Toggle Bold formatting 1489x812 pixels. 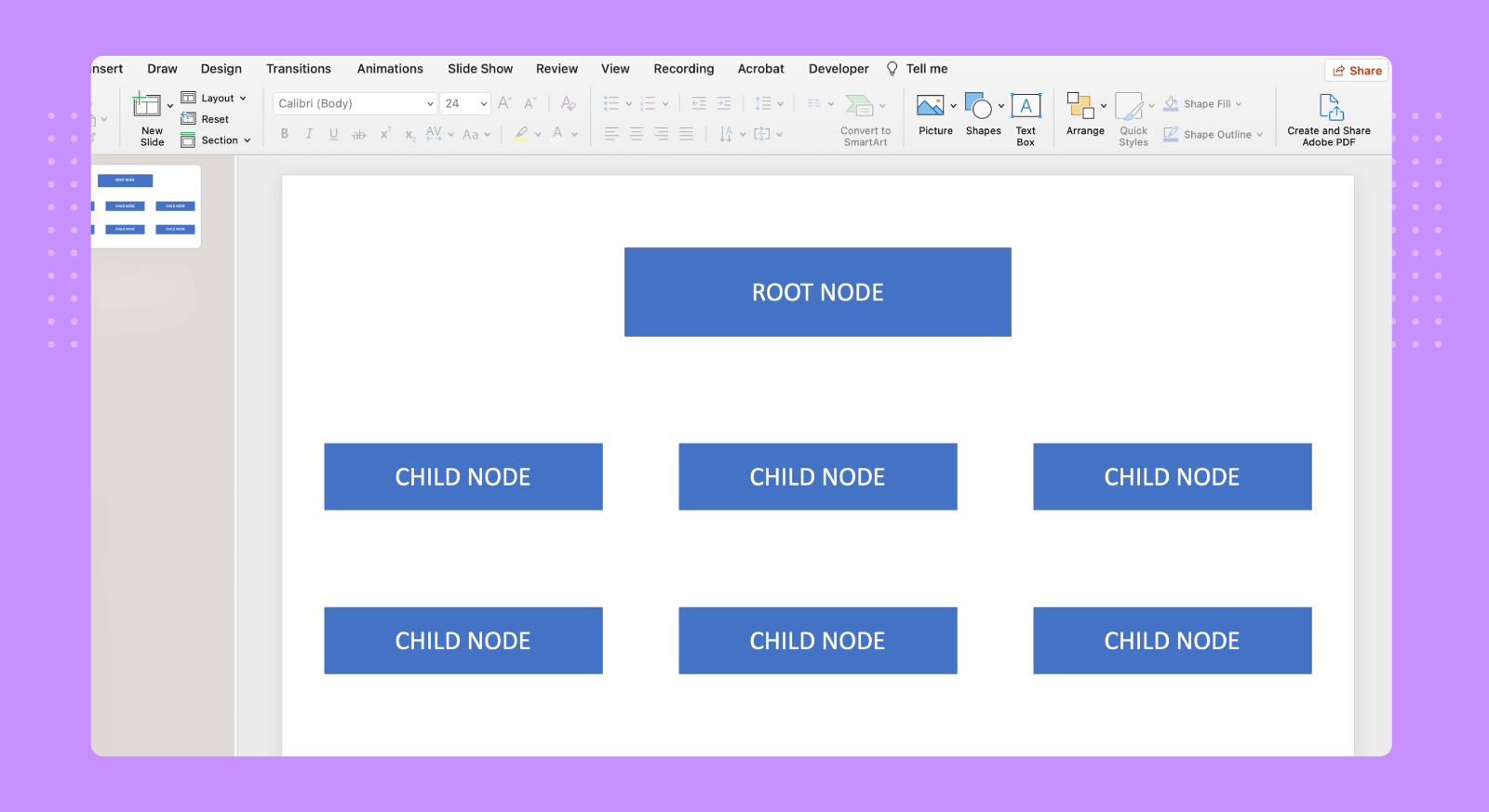tap(285, 134)
